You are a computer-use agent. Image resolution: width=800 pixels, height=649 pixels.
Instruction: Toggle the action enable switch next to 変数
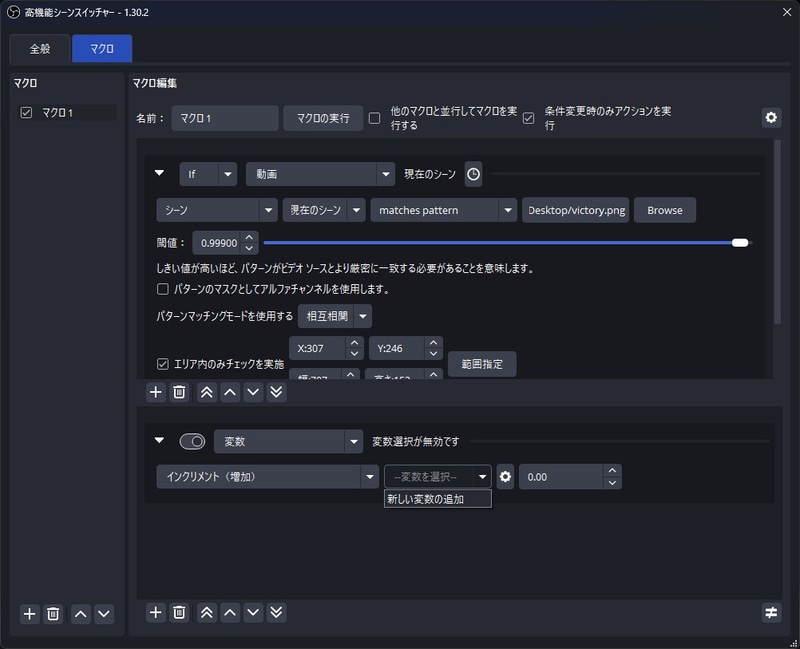(192, 441)
